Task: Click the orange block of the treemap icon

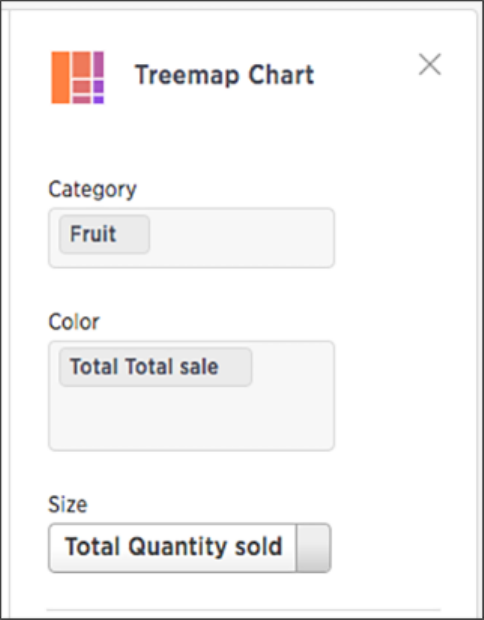Action: [x=60, y=78]
